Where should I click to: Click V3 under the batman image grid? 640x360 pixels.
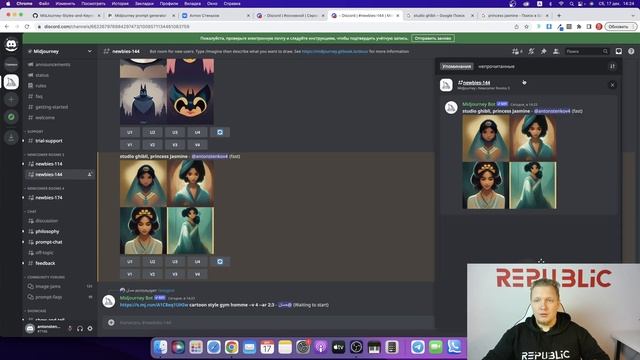pos(175,145)
